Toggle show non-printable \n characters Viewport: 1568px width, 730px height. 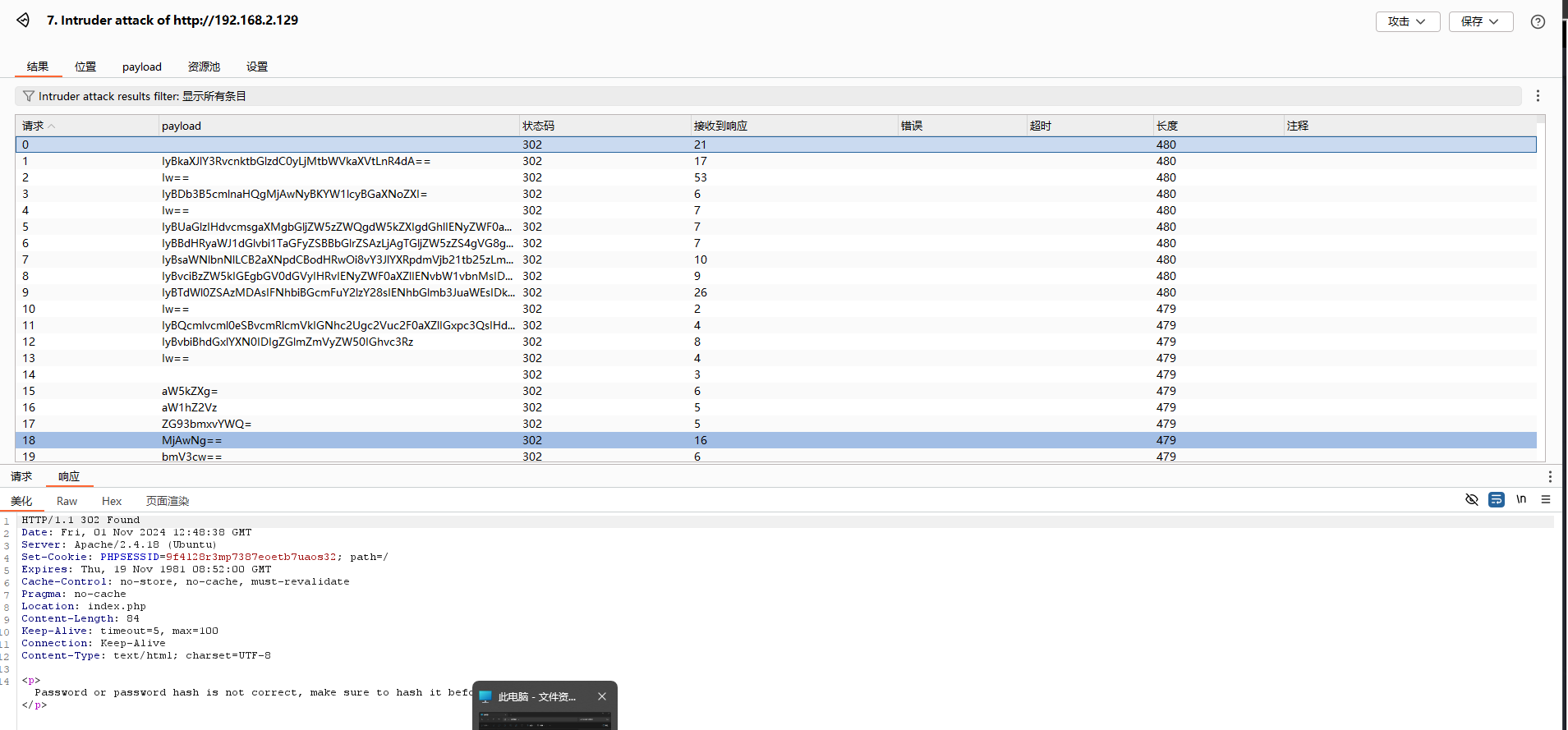[x=1521, y=499]
